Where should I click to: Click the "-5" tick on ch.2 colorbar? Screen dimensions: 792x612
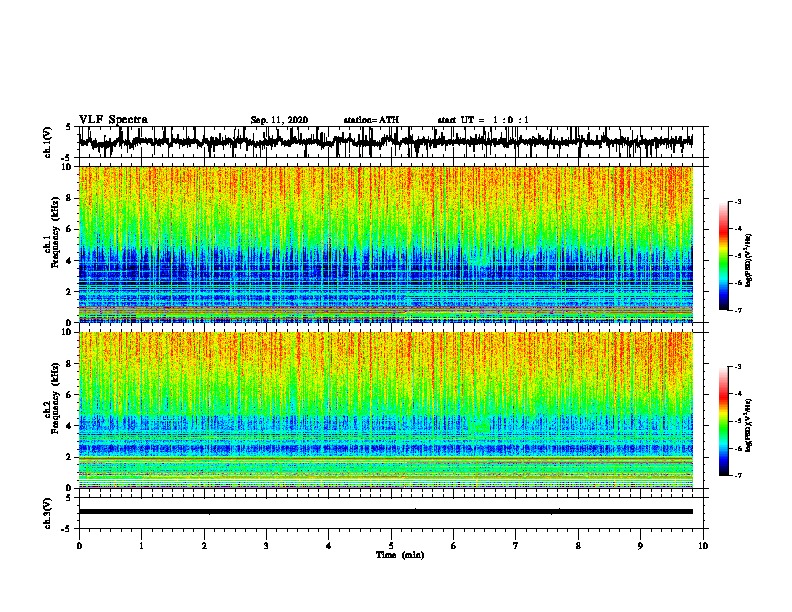pyautogui.click(x=737, y=421)
